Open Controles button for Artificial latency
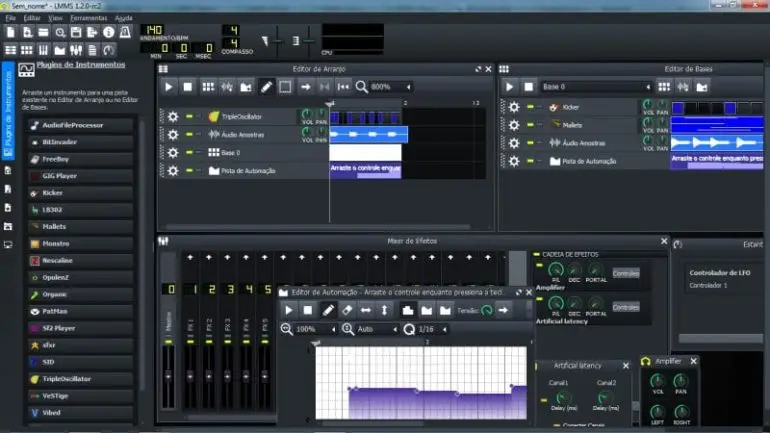The image size is (770, 433). click(x=626, y=307)
